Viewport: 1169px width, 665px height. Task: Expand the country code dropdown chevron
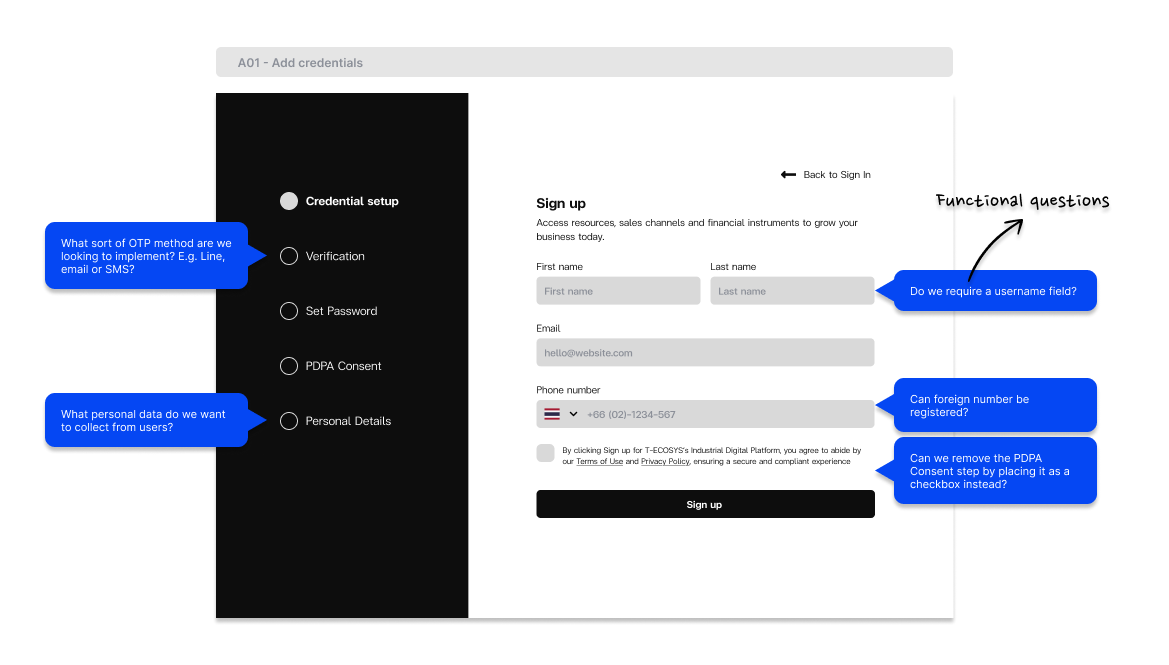[x=574, y=414]
